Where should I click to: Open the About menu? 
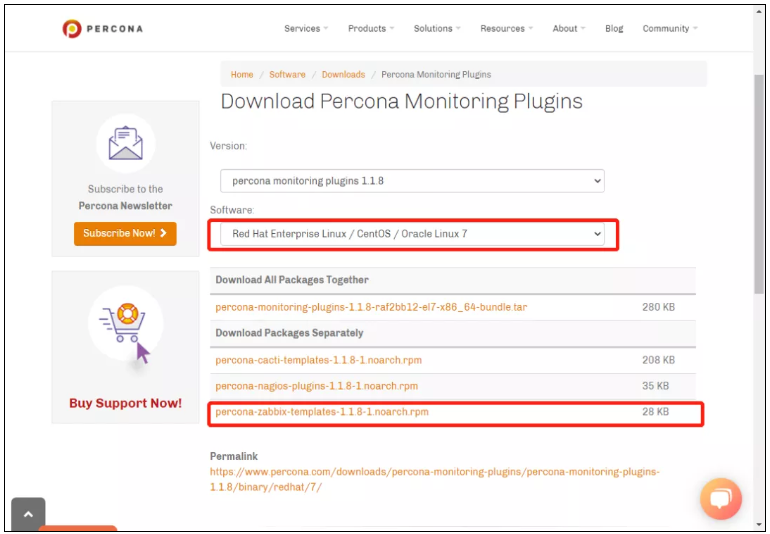(x=569, y=28)
